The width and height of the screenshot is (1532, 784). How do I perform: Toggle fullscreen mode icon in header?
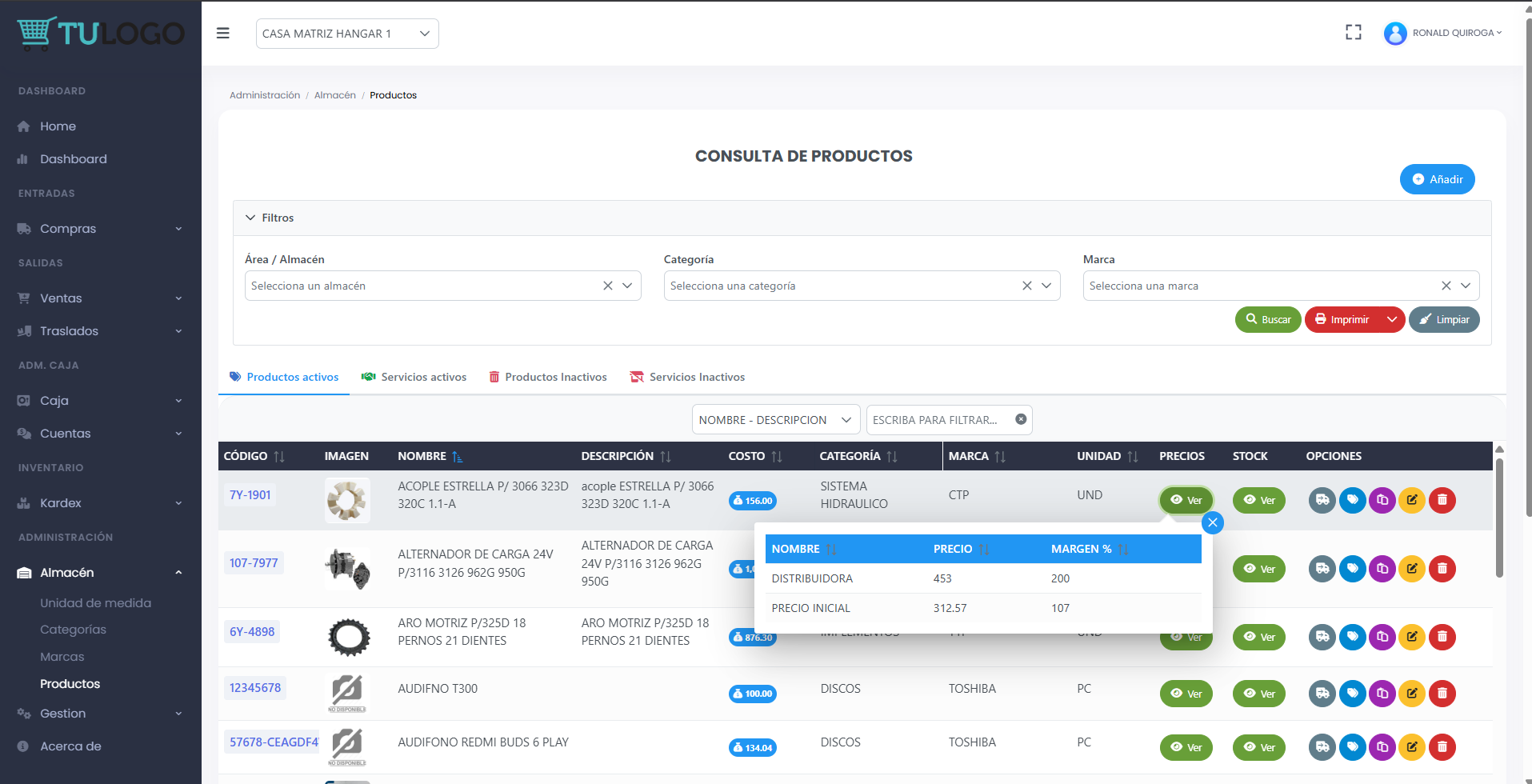1353,33
